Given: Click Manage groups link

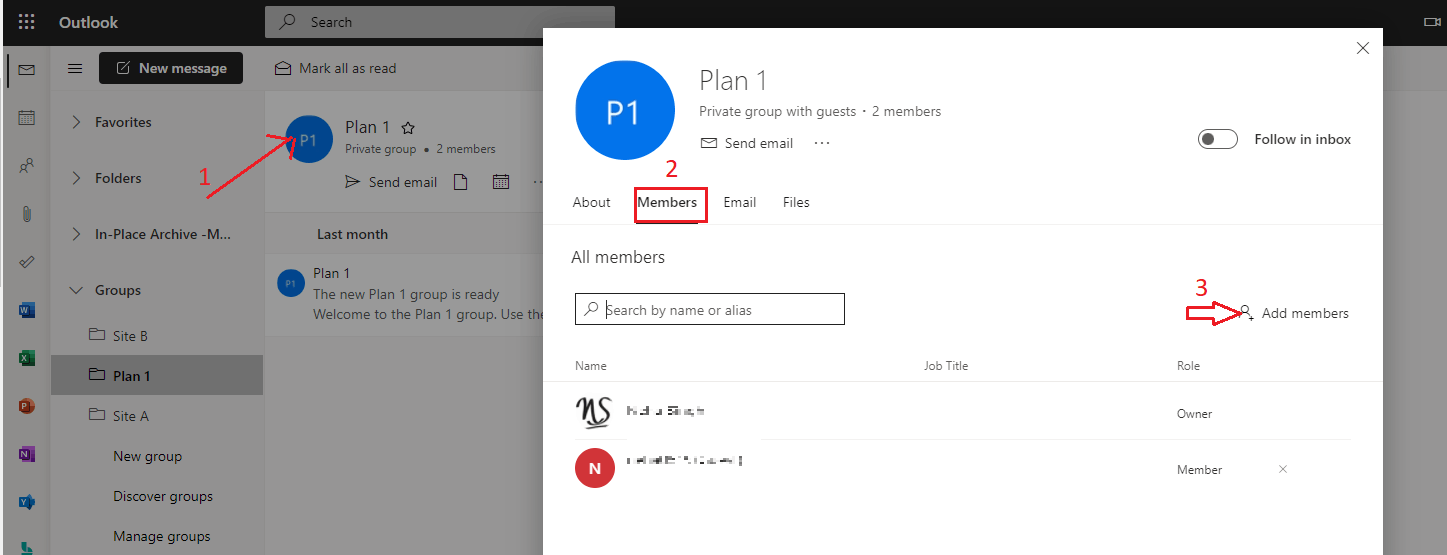Looking at the screenshot, I should (162, 536).
